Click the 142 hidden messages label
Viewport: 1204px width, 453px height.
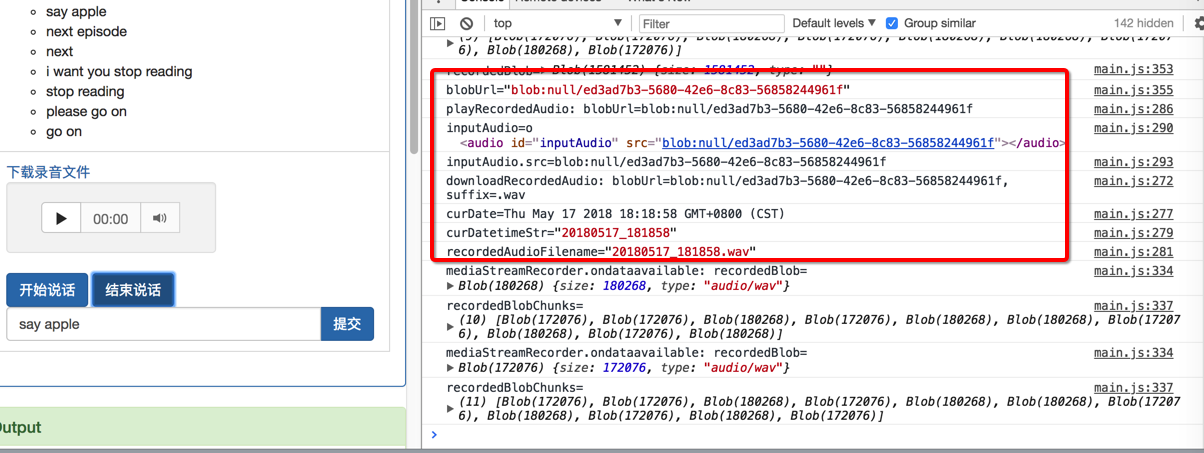click(x=1143, y=23)
